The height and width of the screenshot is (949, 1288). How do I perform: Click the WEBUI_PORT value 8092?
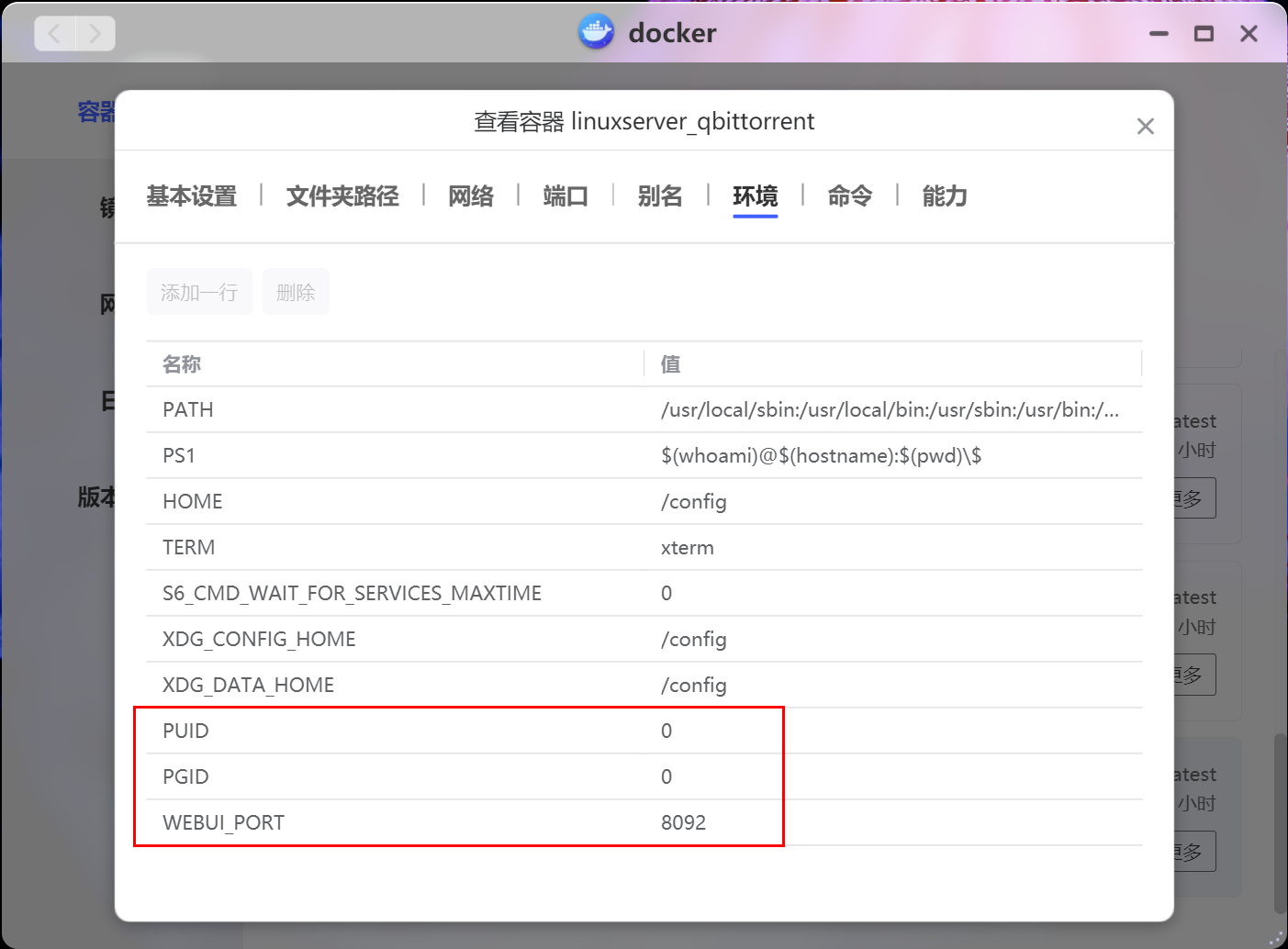coord(683,822)
